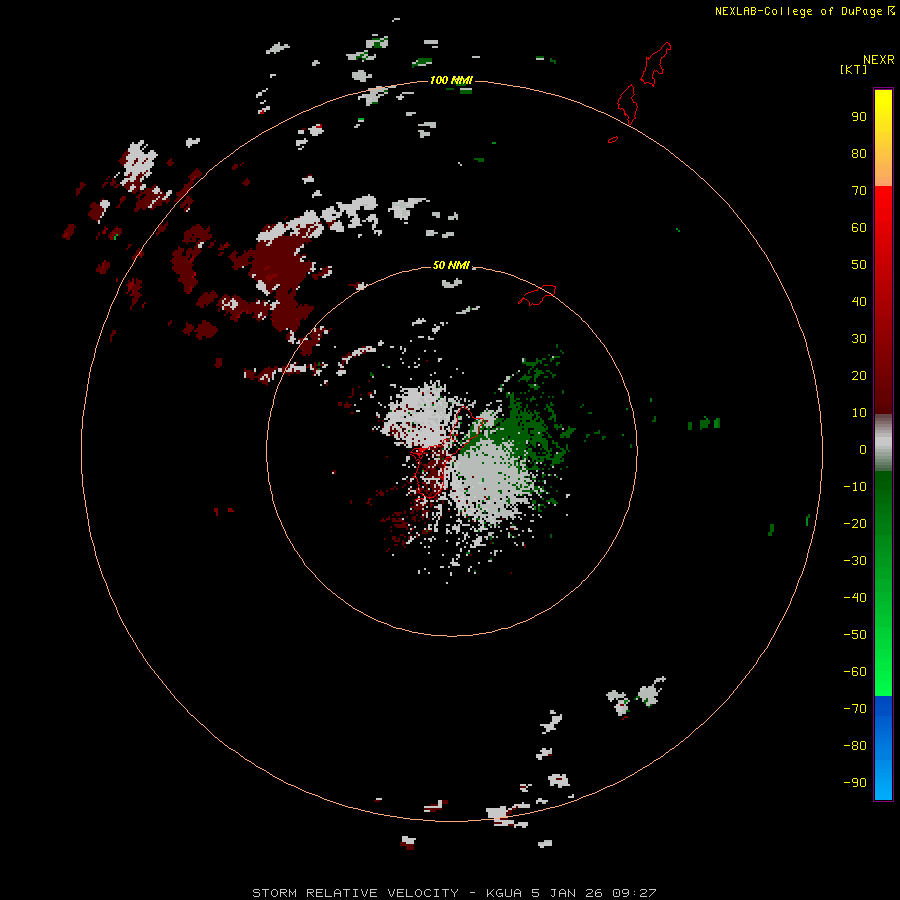Image resolution: width=900 pixels, height=900 pixels.
Task: Click the 100 NMI range ring label
Action: (451, 80)
